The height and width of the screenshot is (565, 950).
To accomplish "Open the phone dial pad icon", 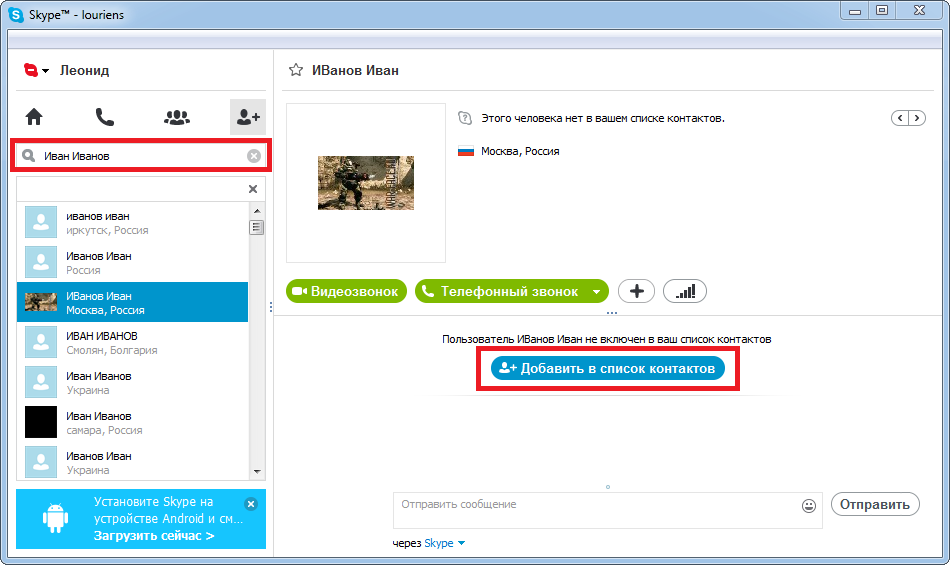I will (x=105, y=117).
